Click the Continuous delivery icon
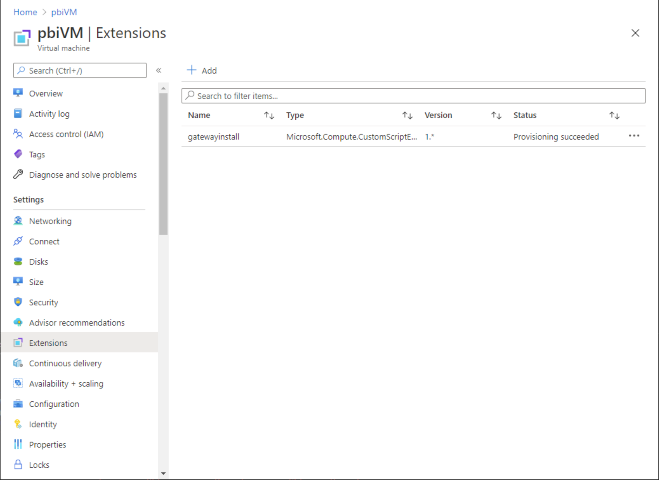 tap(18, 363)
